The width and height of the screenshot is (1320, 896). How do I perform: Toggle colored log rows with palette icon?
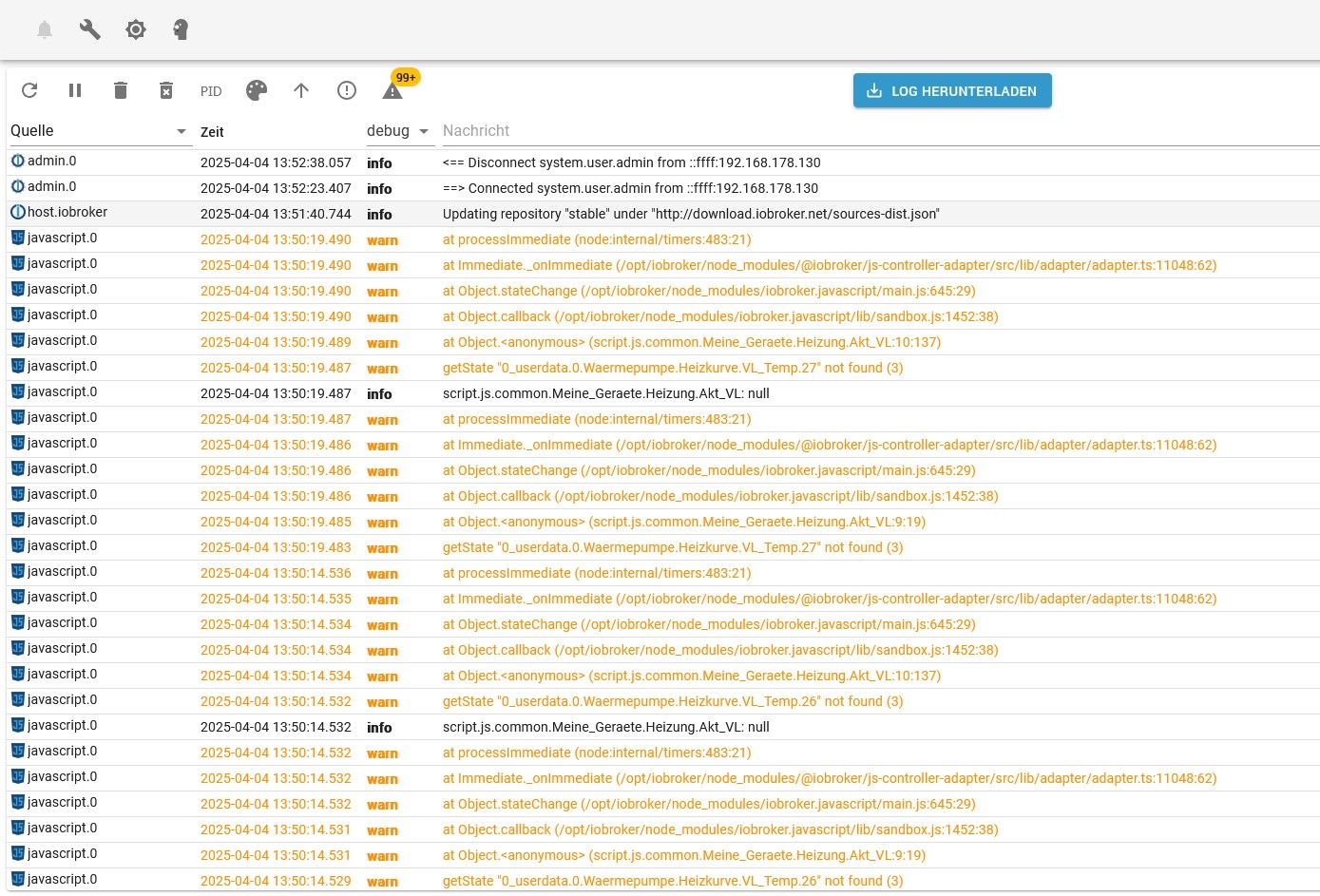pos(257,90)
